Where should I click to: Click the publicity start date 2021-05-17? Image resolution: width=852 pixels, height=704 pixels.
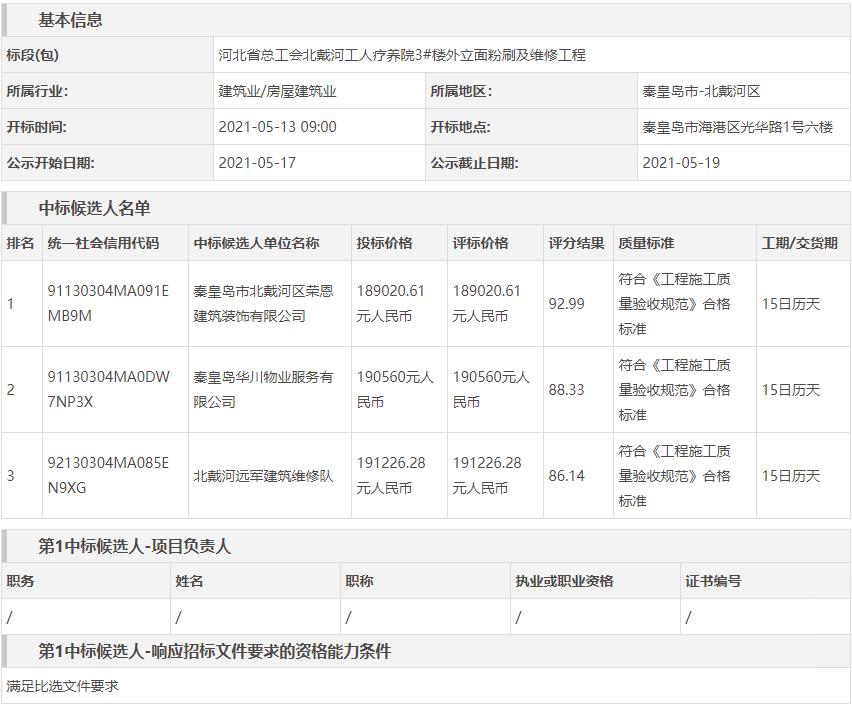[257, 163]
